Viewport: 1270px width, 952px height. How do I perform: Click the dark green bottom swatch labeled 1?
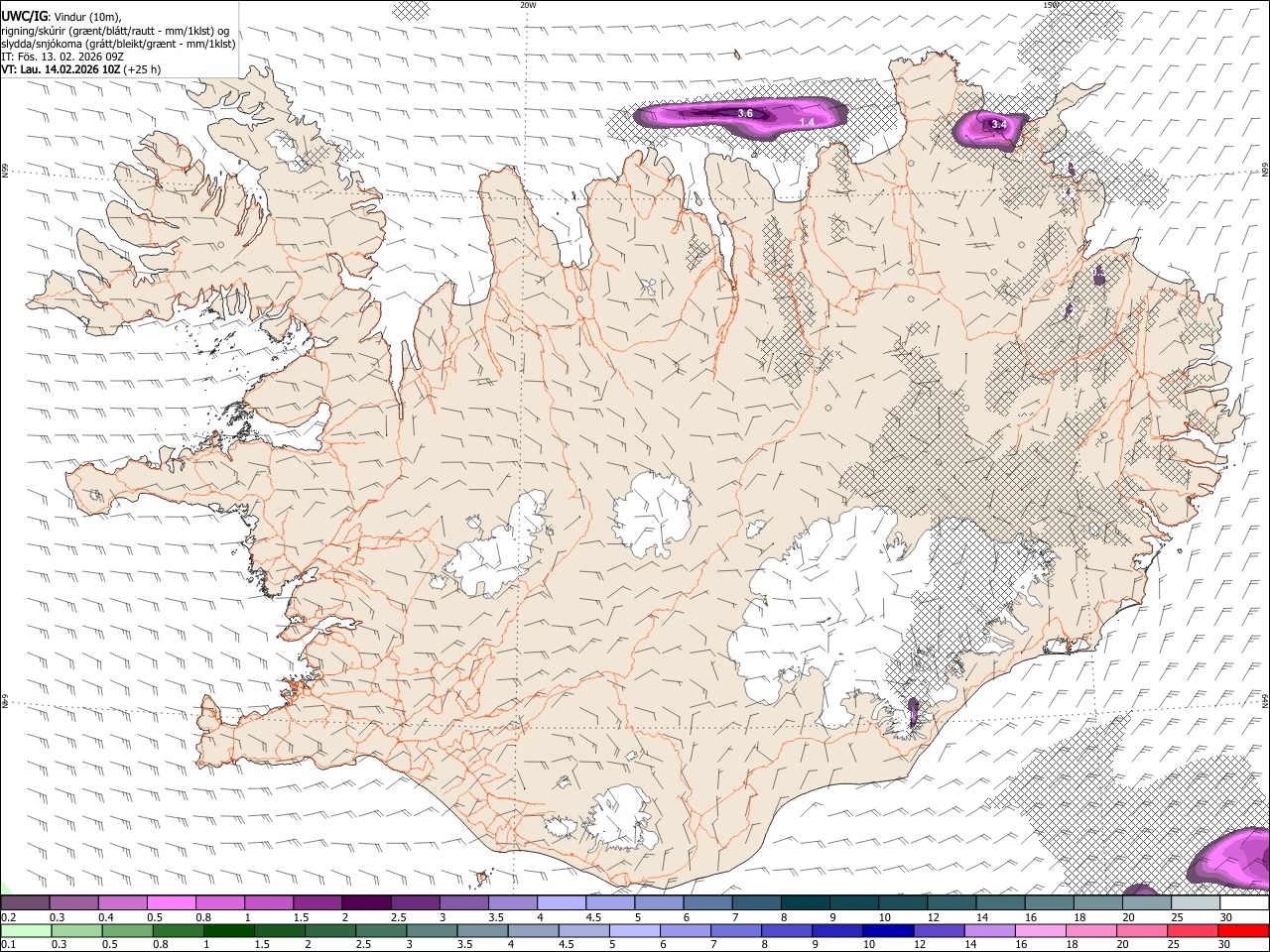(x=229, y=930)
